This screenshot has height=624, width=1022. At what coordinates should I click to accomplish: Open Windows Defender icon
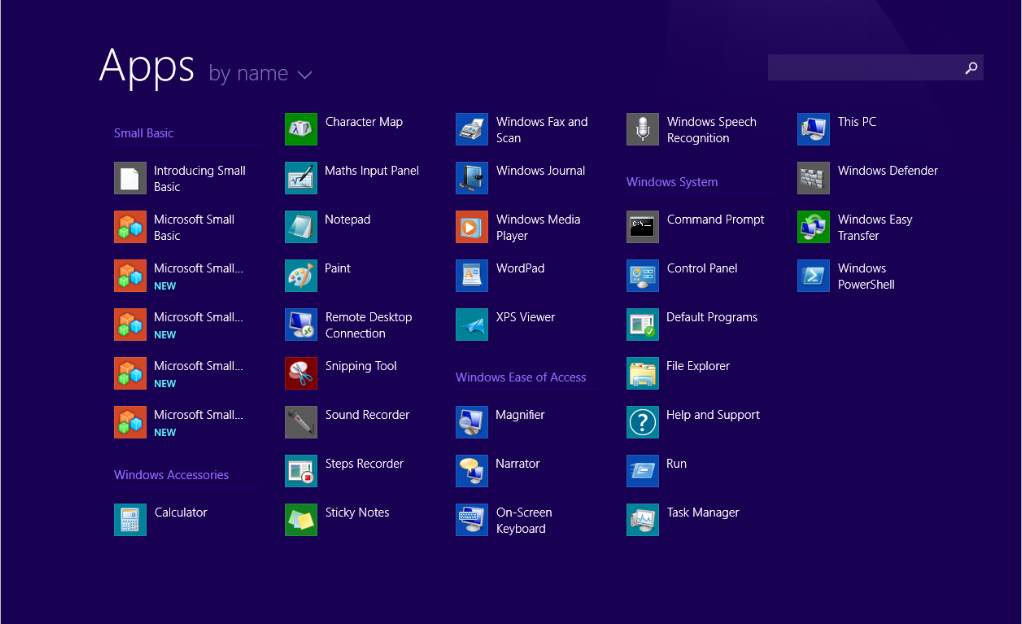813,178
